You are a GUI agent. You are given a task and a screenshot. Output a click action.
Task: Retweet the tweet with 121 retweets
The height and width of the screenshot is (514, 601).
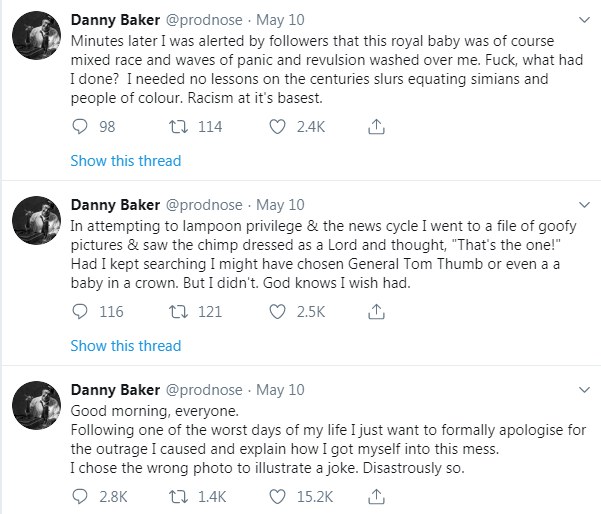[179, 312]
